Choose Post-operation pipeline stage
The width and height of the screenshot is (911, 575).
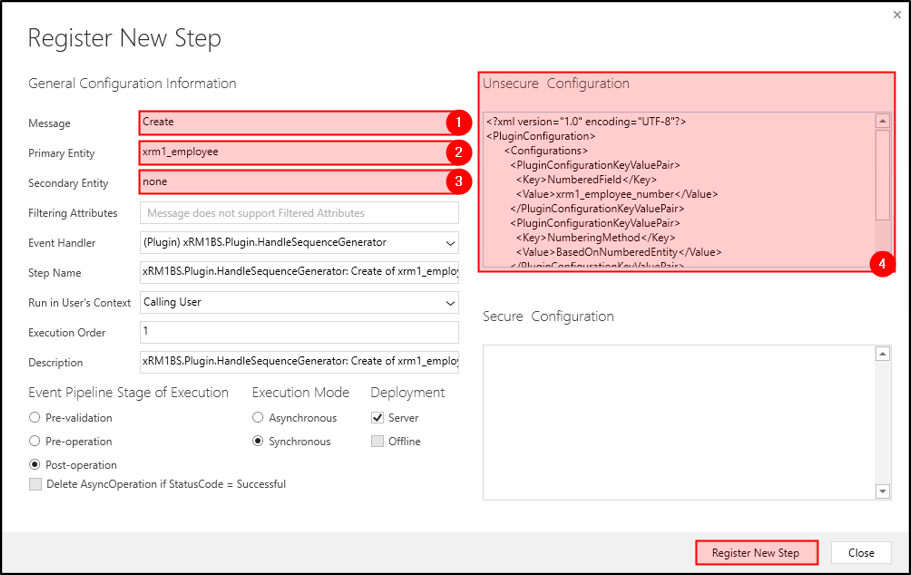tap(36, 465)
